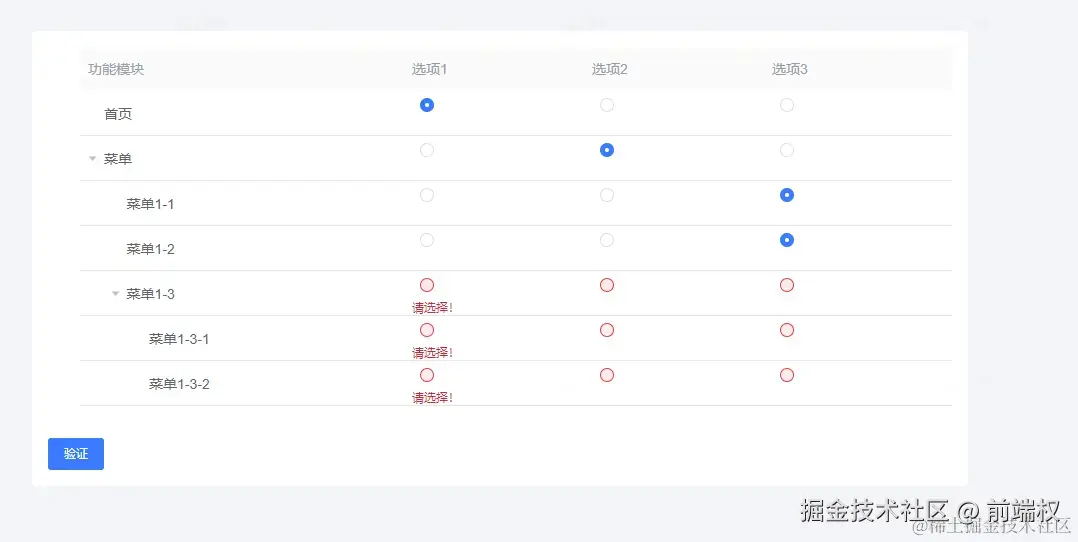Click the 选项2 column header
The width and height of the screenshot is (1078, 542).
click(x=609, y=69)
